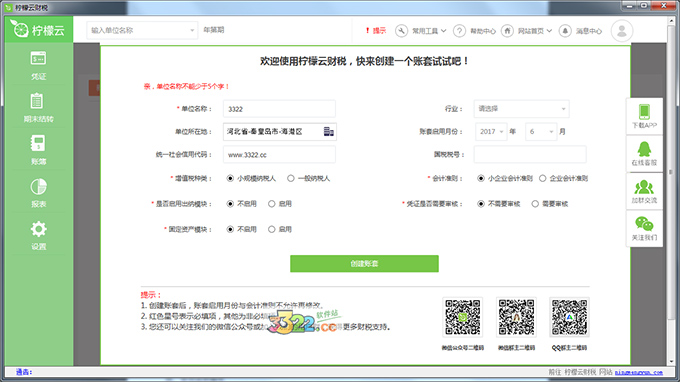Click the 通告 label in status bar
Image resolution: width=680 pixels, height=382 pixels.
(x=24, y=372)
